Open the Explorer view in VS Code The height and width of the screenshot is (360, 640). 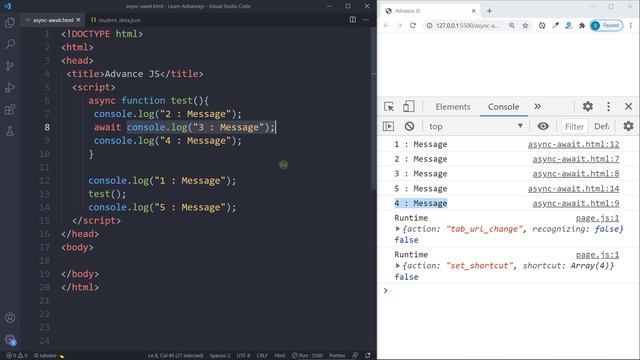[x=10, y=22]
